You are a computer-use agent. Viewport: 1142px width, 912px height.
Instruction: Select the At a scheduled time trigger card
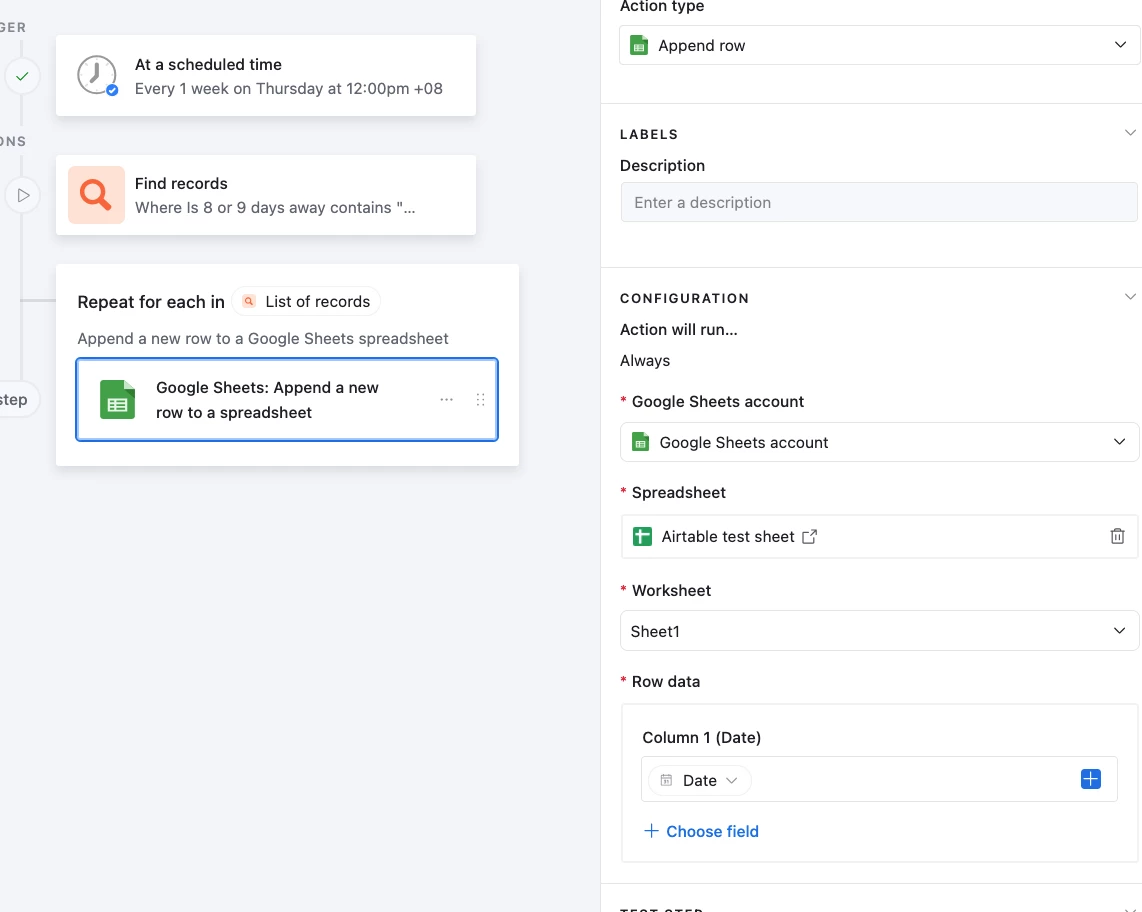pos(266,76)
